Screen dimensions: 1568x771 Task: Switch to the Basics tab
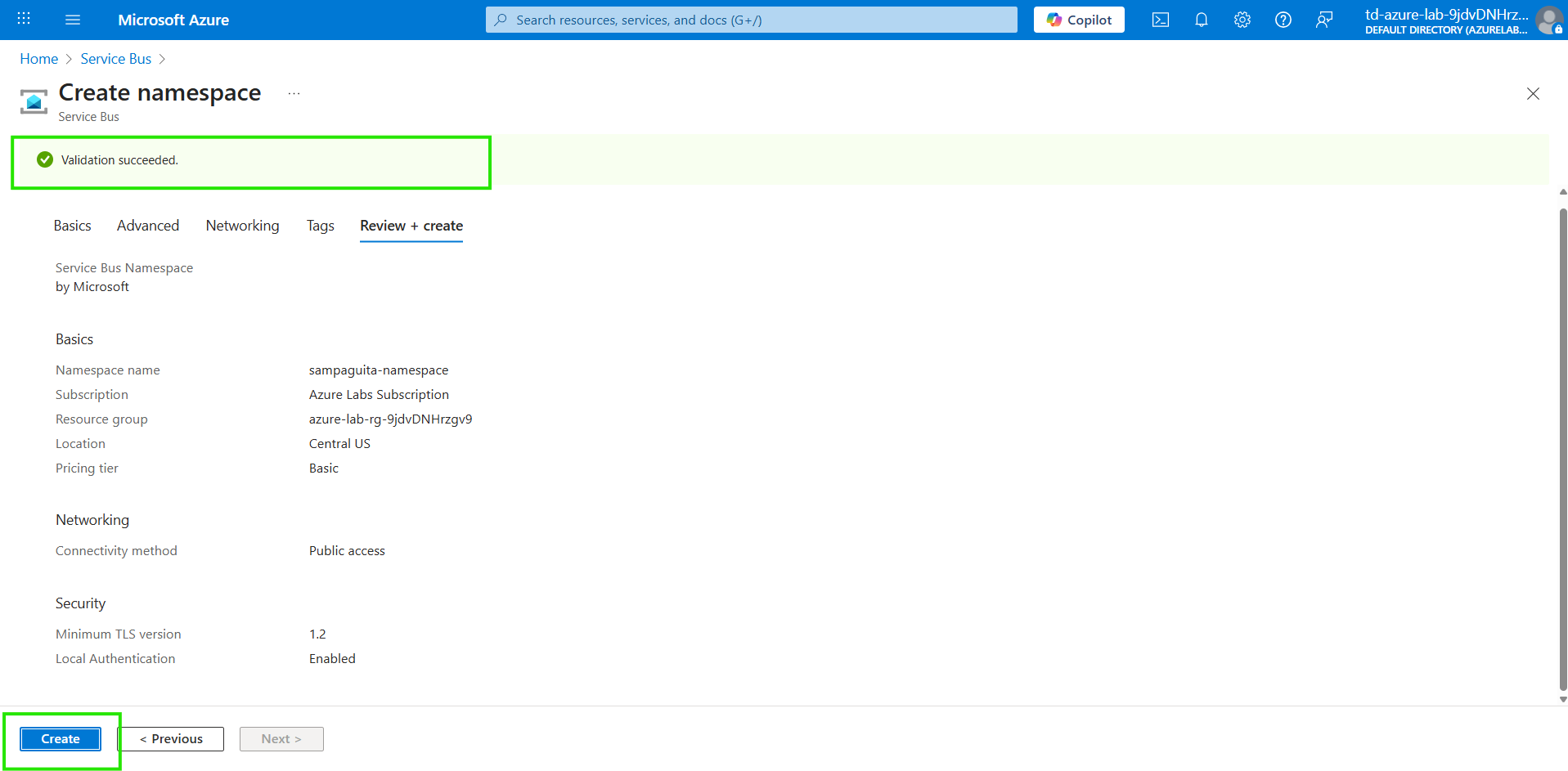(72, 226)
